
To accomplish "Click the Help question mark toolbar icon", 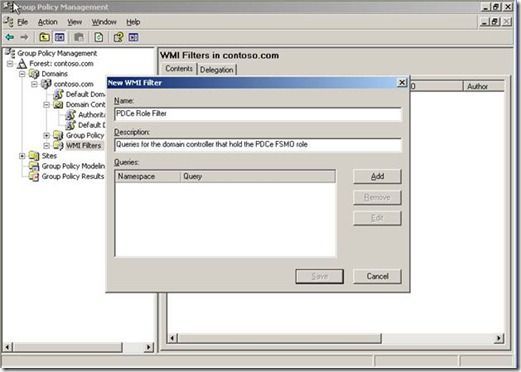I will tap(118, 37).
